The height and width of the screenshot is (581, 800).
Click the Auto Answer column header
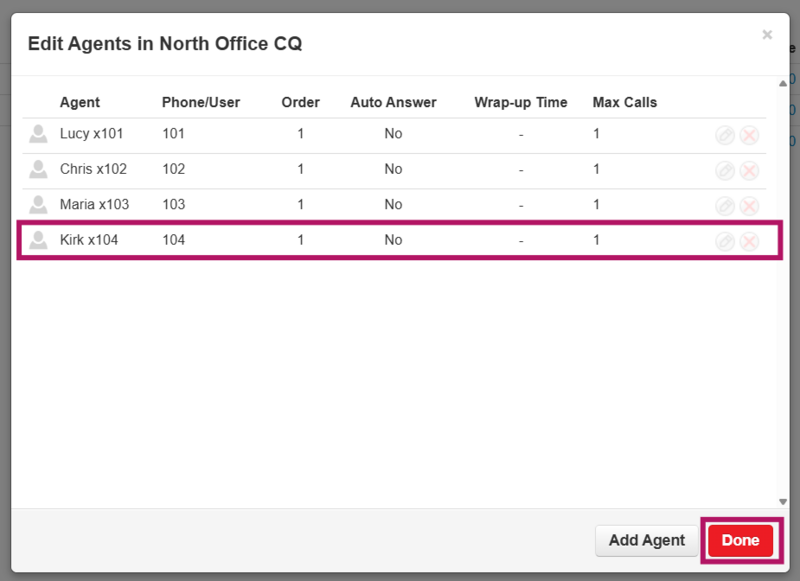[x=393, y=102]
